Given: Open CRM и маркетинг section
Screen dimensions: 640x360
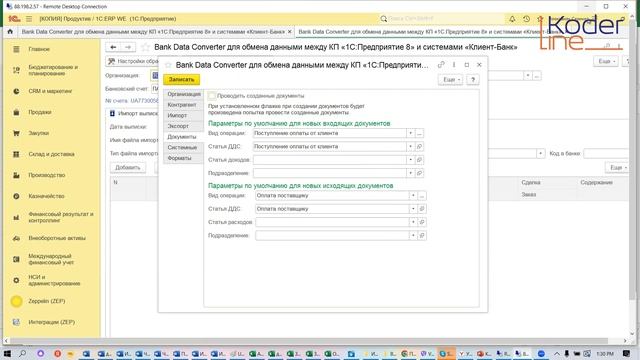Looking at the screenshot, I should tap(50, 91).
